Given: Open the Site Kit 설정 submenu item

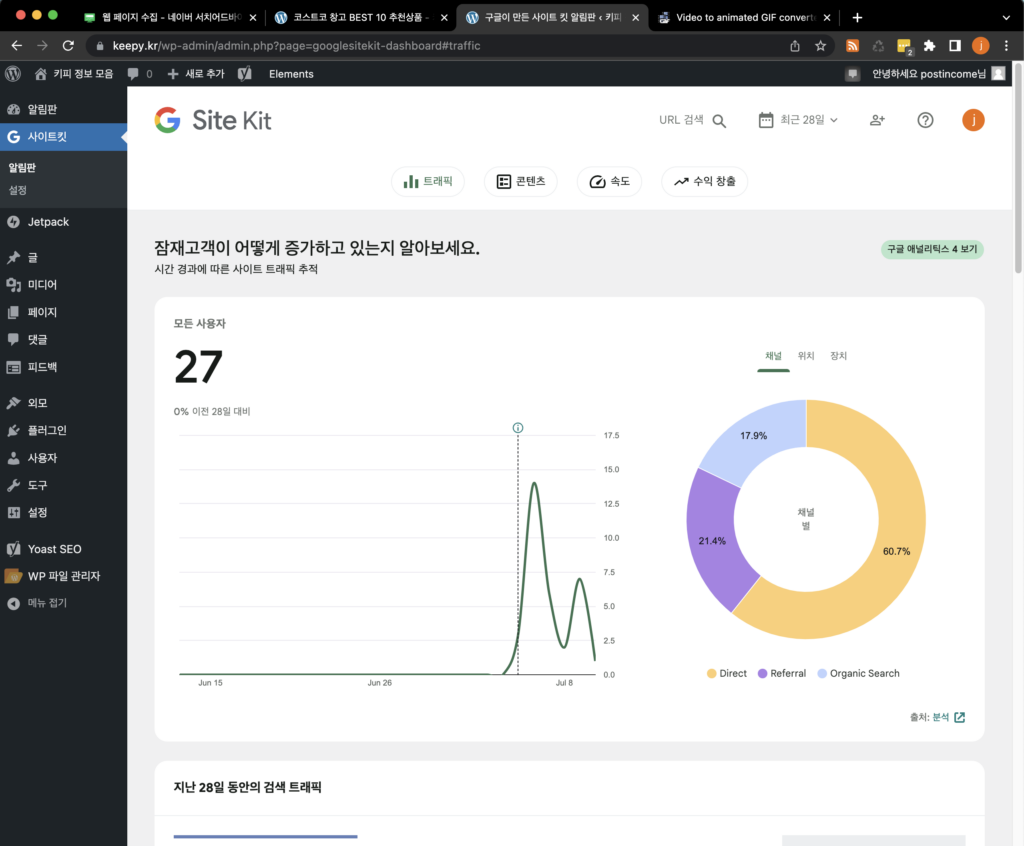Looking at the screenshot, I should 18,190.
